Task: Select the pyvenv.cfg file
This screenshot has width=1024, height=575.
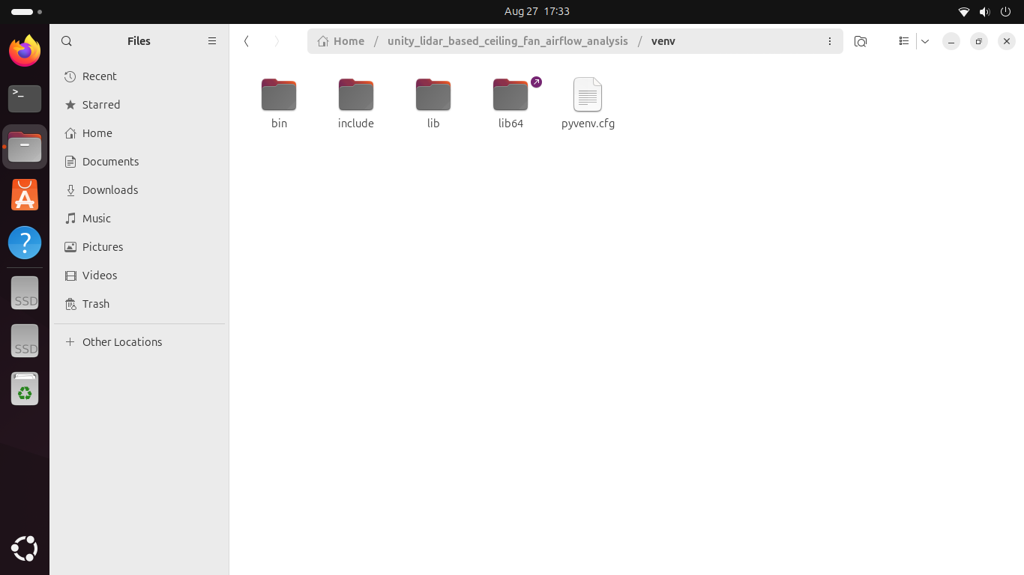Action: coord(588,103)
